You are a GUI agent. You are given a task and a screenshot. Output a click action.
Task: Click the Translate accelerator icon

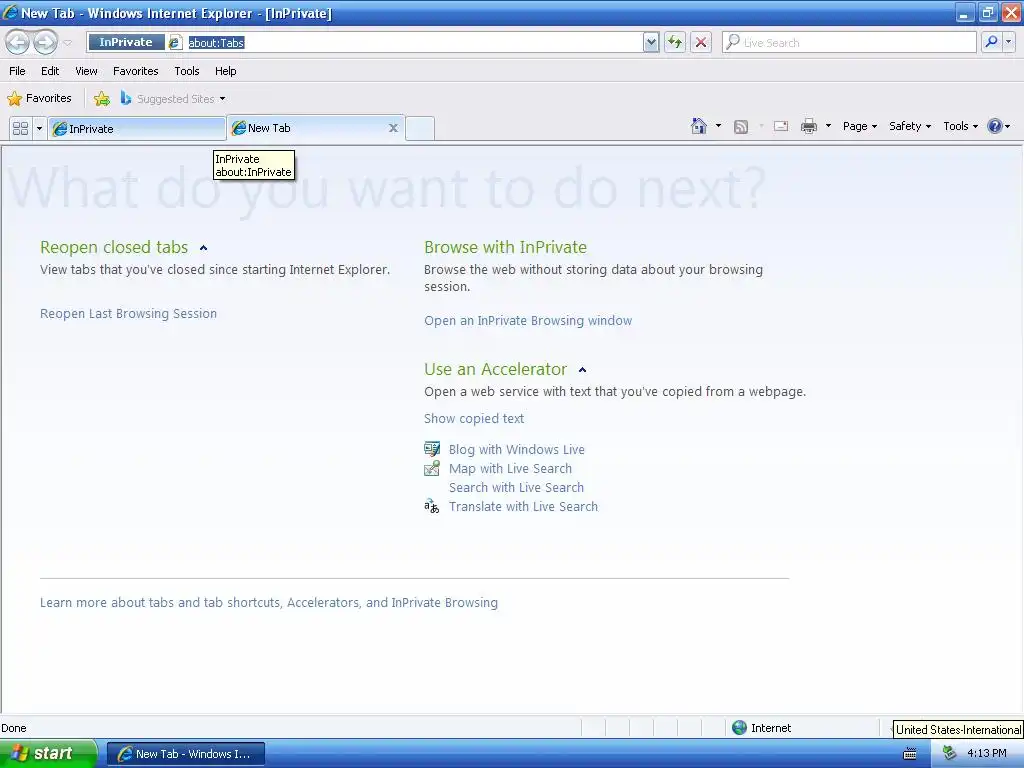[x=432, y=506]
